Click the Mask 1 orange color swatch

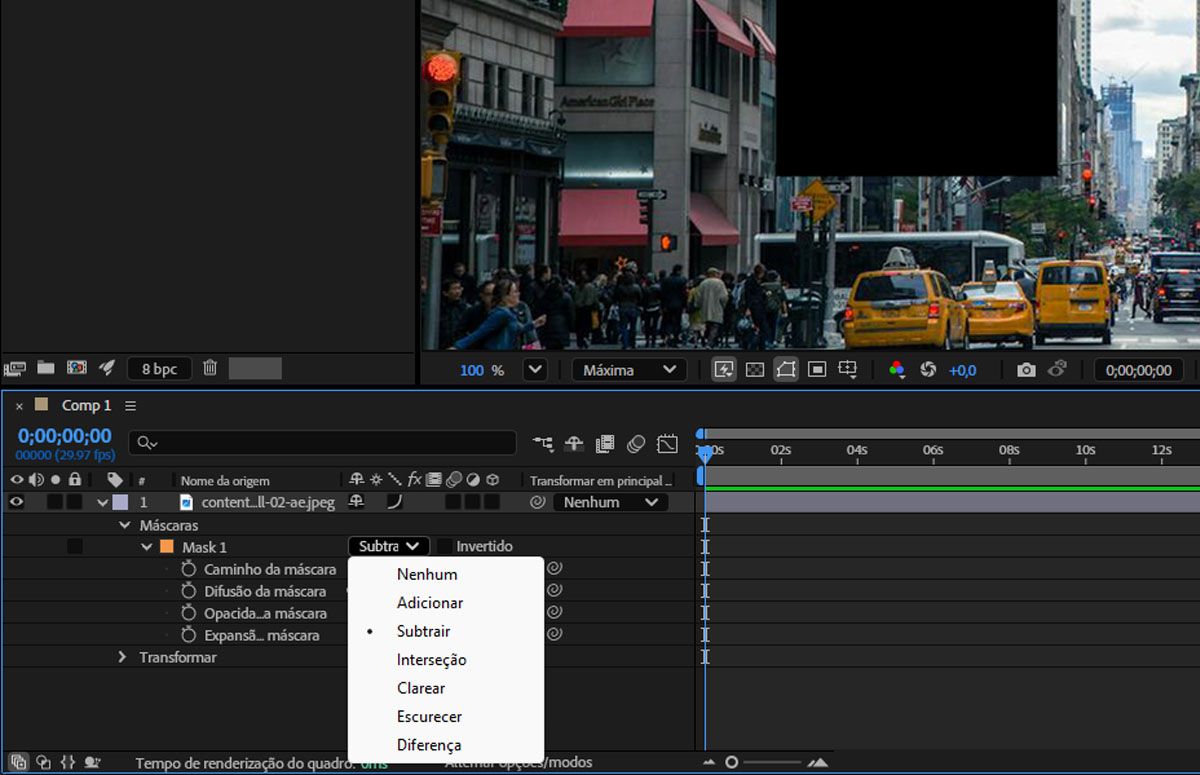(x=167, y=547)
